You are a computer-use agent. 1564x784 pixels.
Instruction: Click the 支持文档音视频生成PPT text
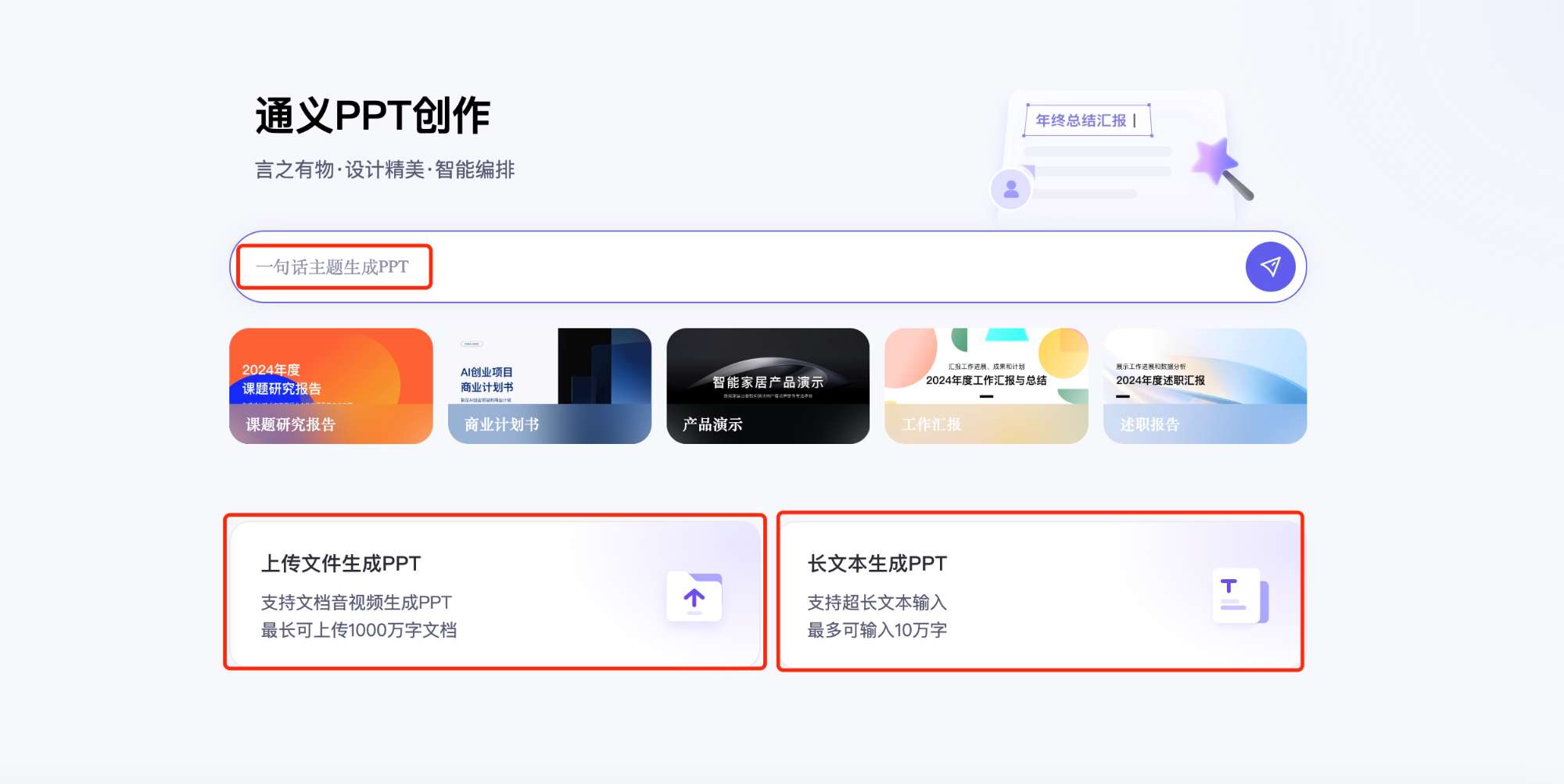[x=357, y=603]
